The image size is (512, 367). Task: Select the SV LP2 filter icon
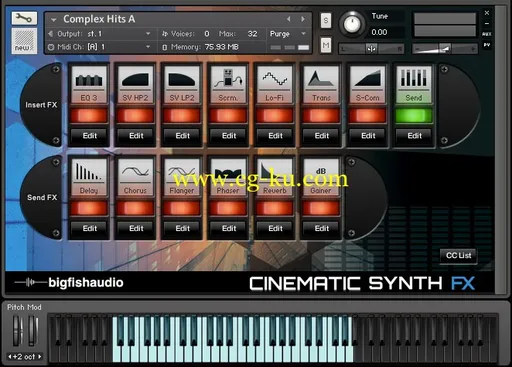pos(182,80)
